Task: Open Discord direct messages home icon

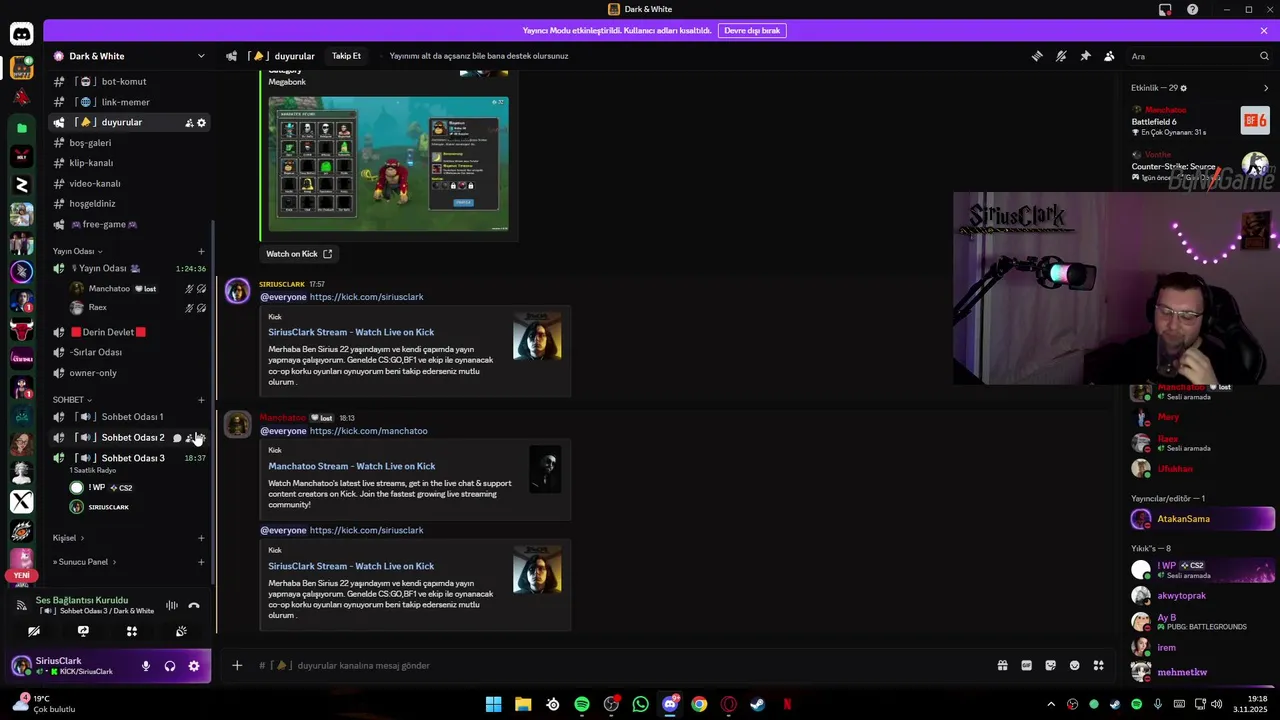Action: pyautogui.click(x=21, y=34)
